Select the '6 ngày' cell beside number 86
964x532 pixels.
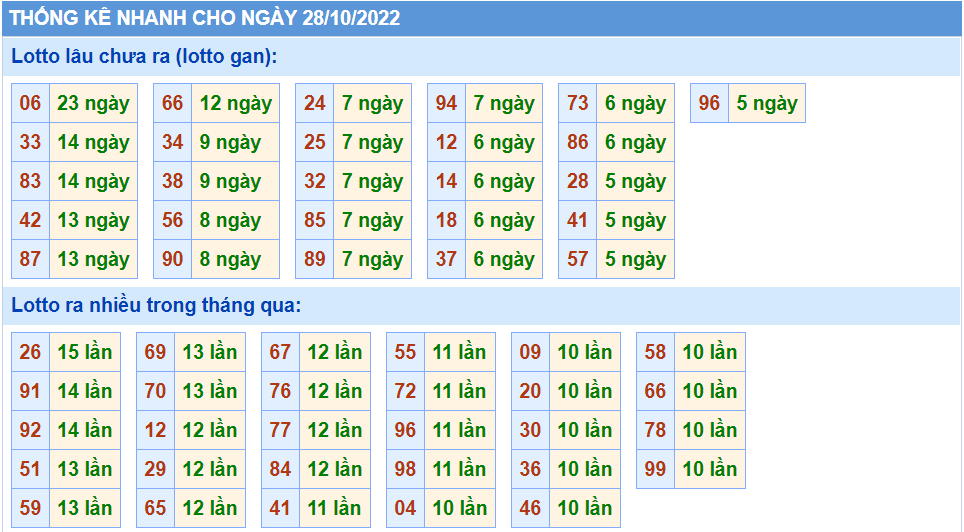pyautogui.click(x=635, y=142)
